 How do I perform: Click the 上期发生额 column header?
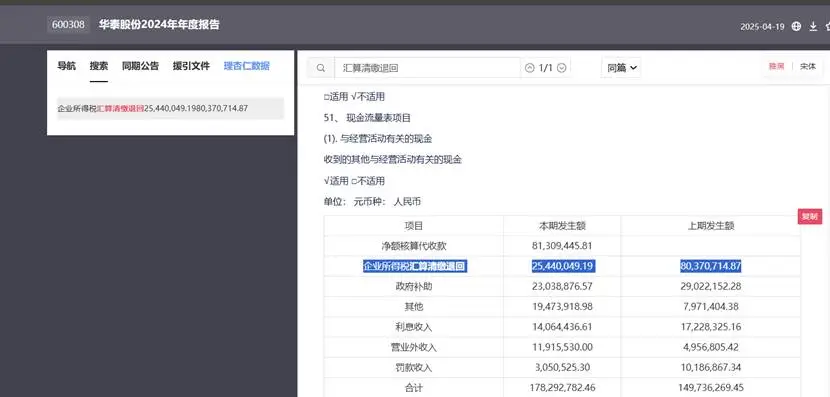tap(710, 226)
